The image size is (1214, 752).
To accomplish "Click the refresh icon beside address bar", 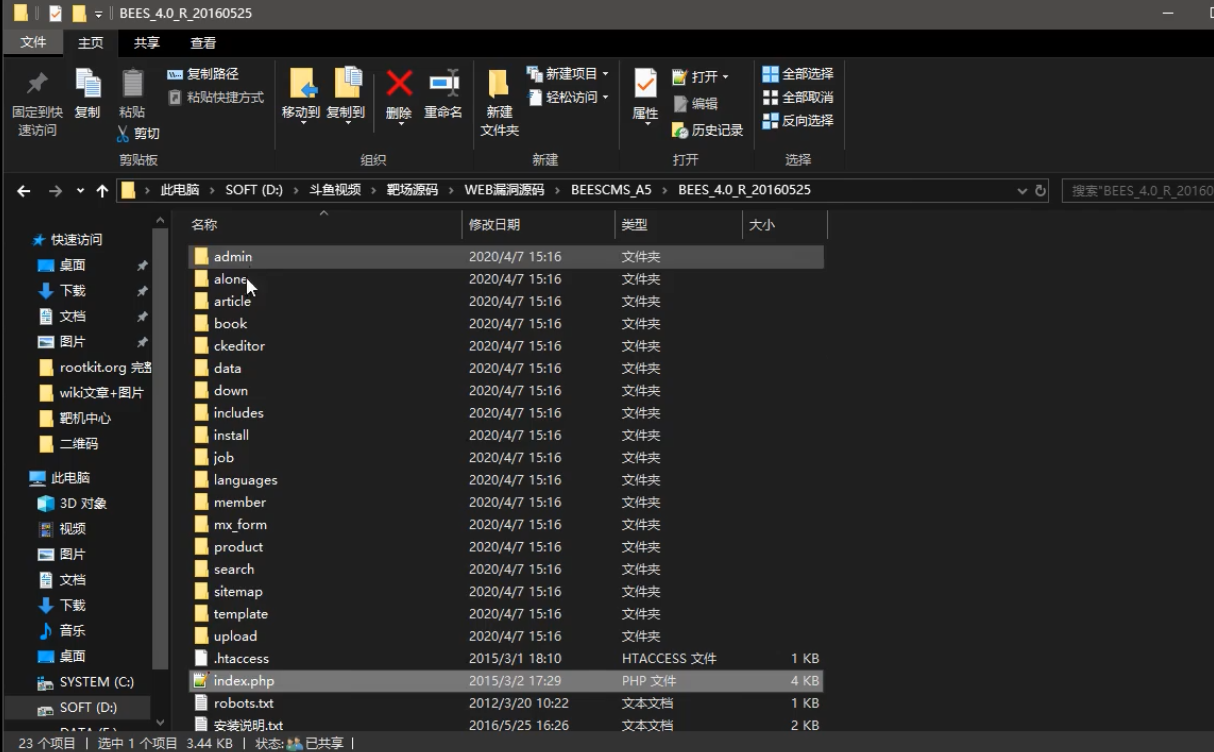I will (x=1040, y=190).
